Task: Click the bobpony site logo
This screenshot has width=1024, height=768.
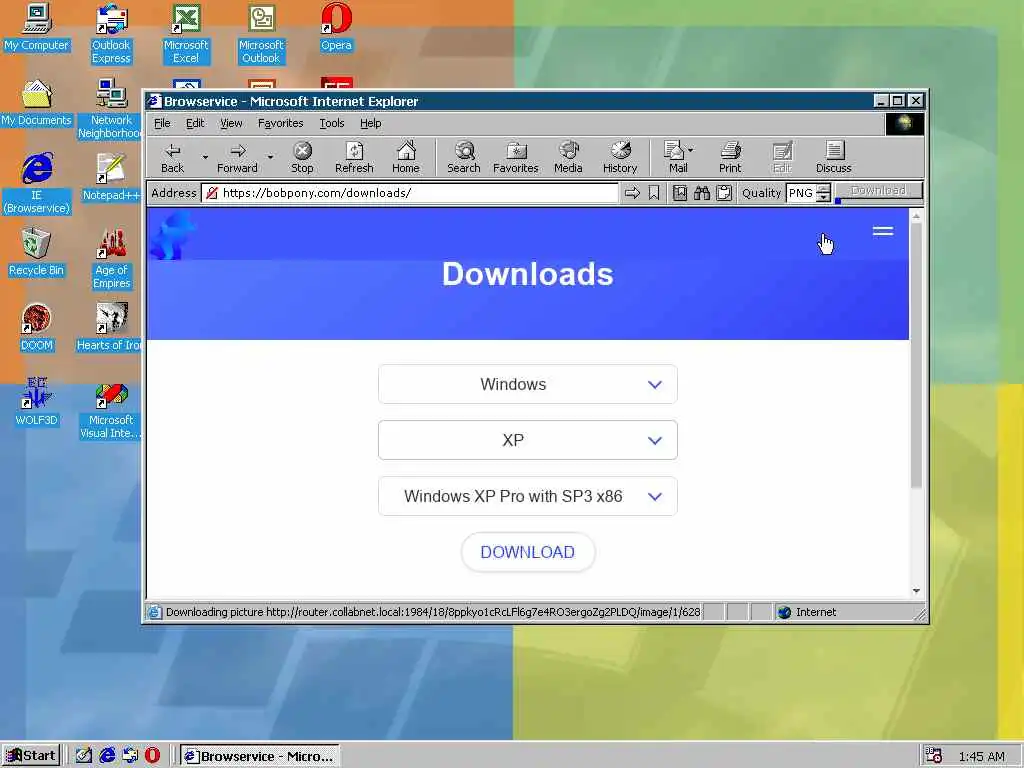Action: click(172, 235)
